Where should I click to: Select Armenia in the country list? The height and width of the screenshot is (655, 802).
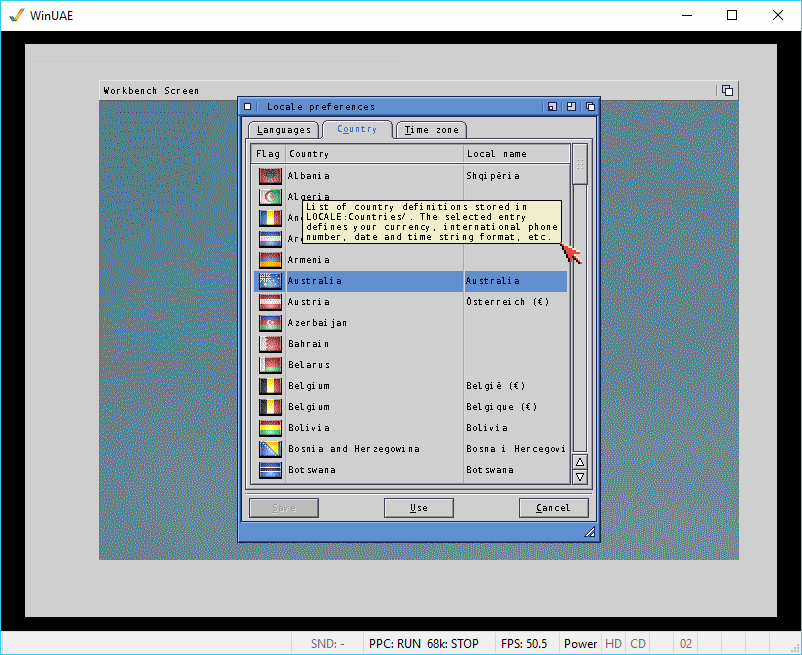tap(411, 260)
